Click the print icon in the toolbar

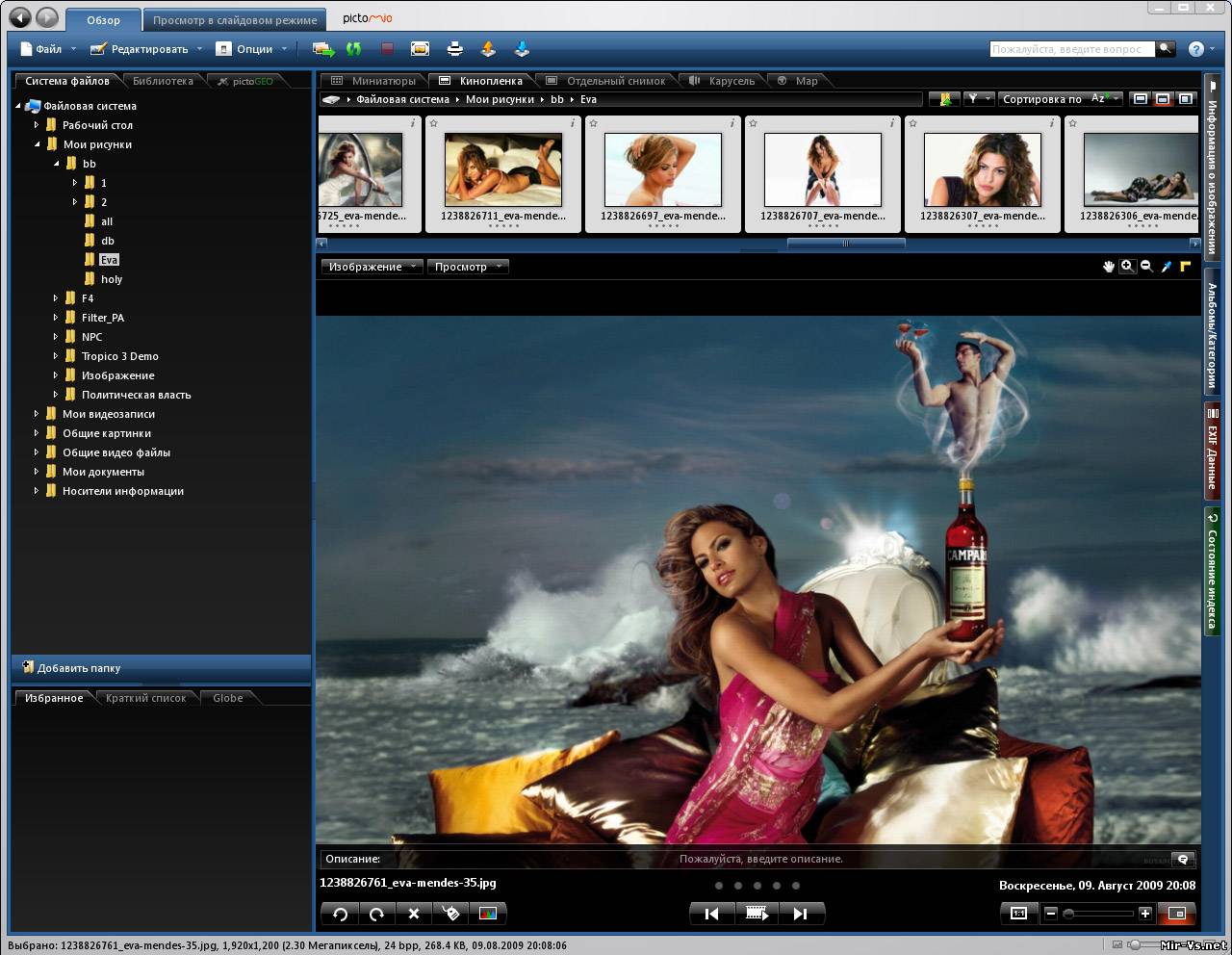(455, 49)
